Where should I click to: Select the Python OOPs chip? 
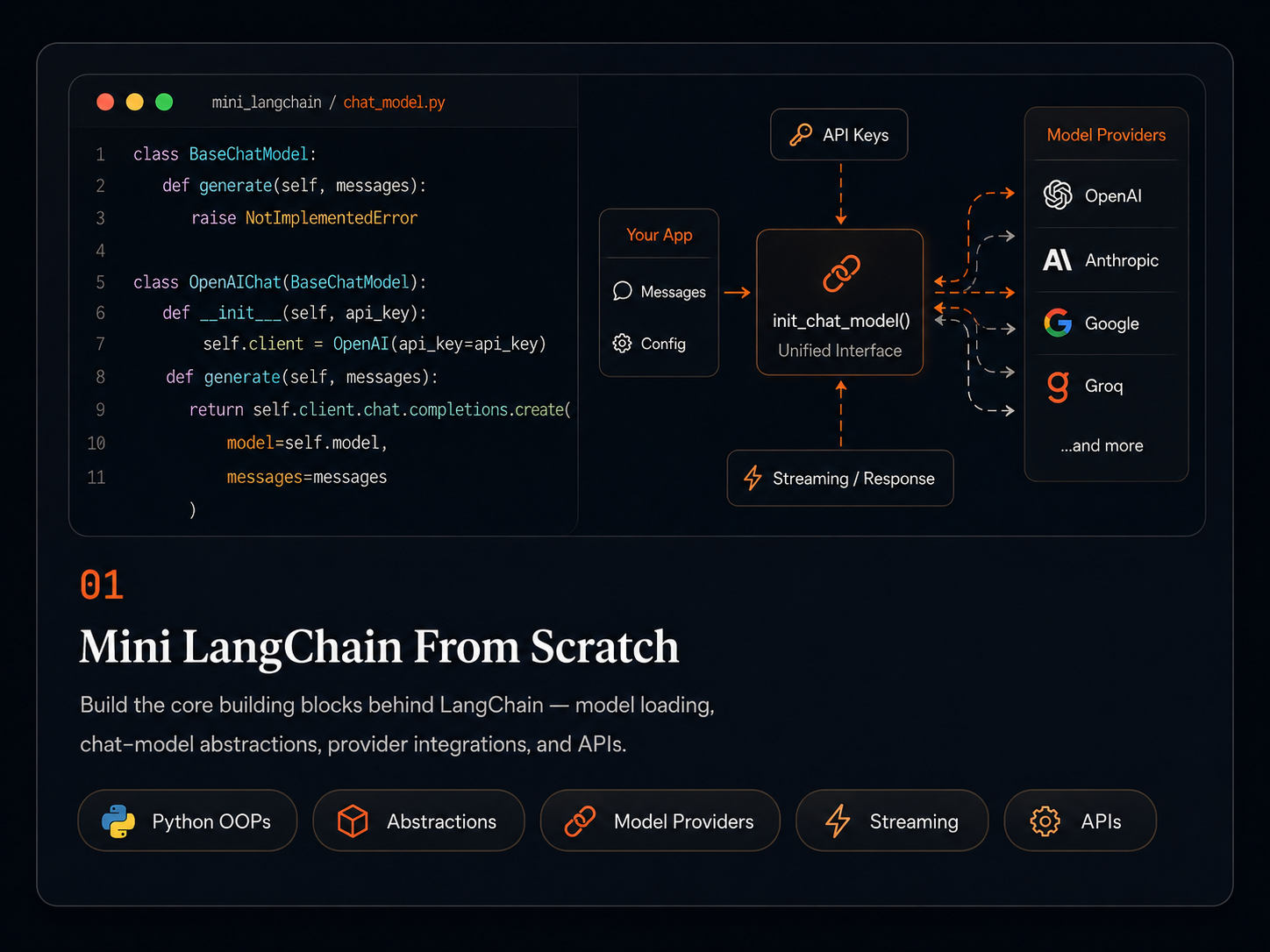tap(188, 821)
